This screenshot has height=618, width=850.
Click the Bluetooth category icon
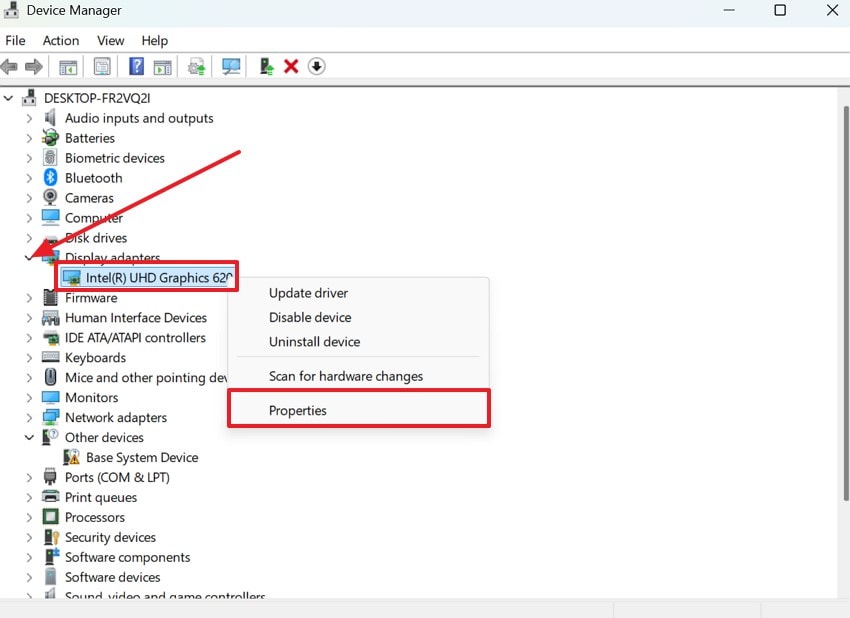coord(50,178)
